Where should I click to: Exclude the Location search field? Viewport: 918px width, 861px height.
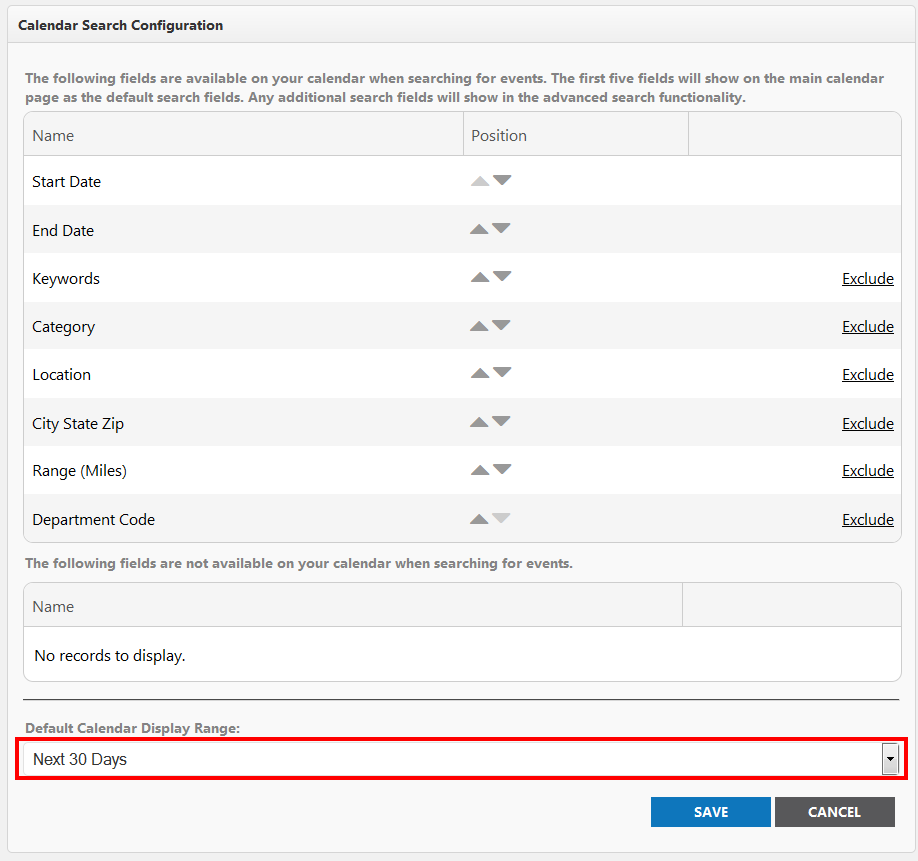868,375
